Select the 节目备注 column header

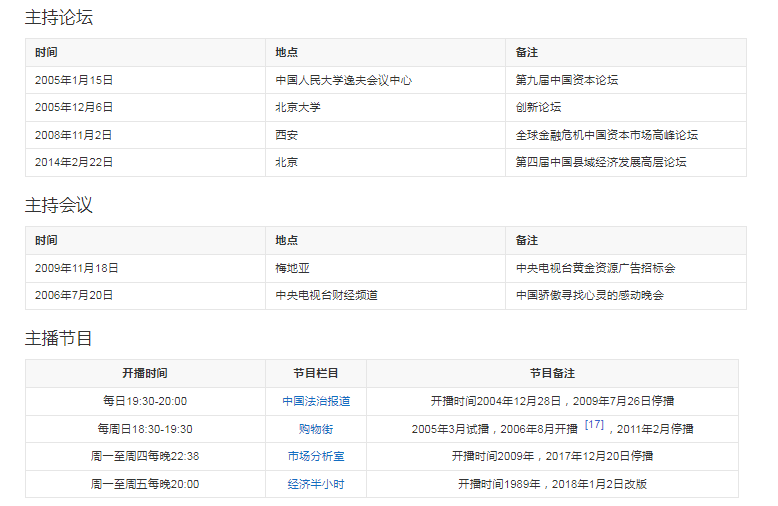[552, 373]
